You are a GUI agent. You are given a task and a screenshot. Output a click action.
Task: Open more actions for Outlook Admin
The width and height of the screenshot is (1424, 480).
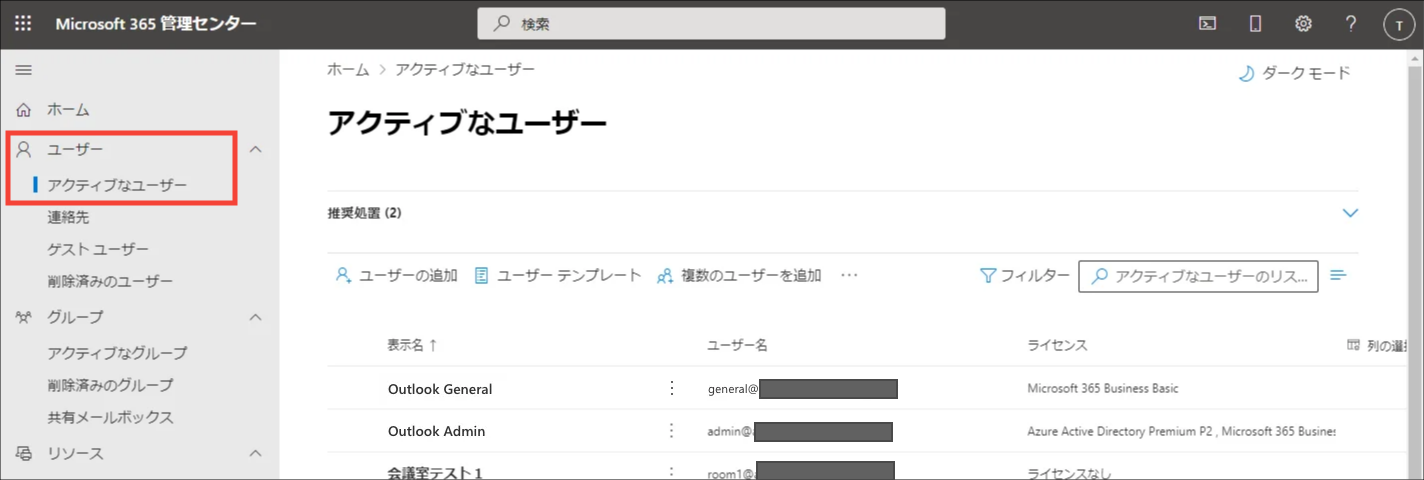(672, 431)
